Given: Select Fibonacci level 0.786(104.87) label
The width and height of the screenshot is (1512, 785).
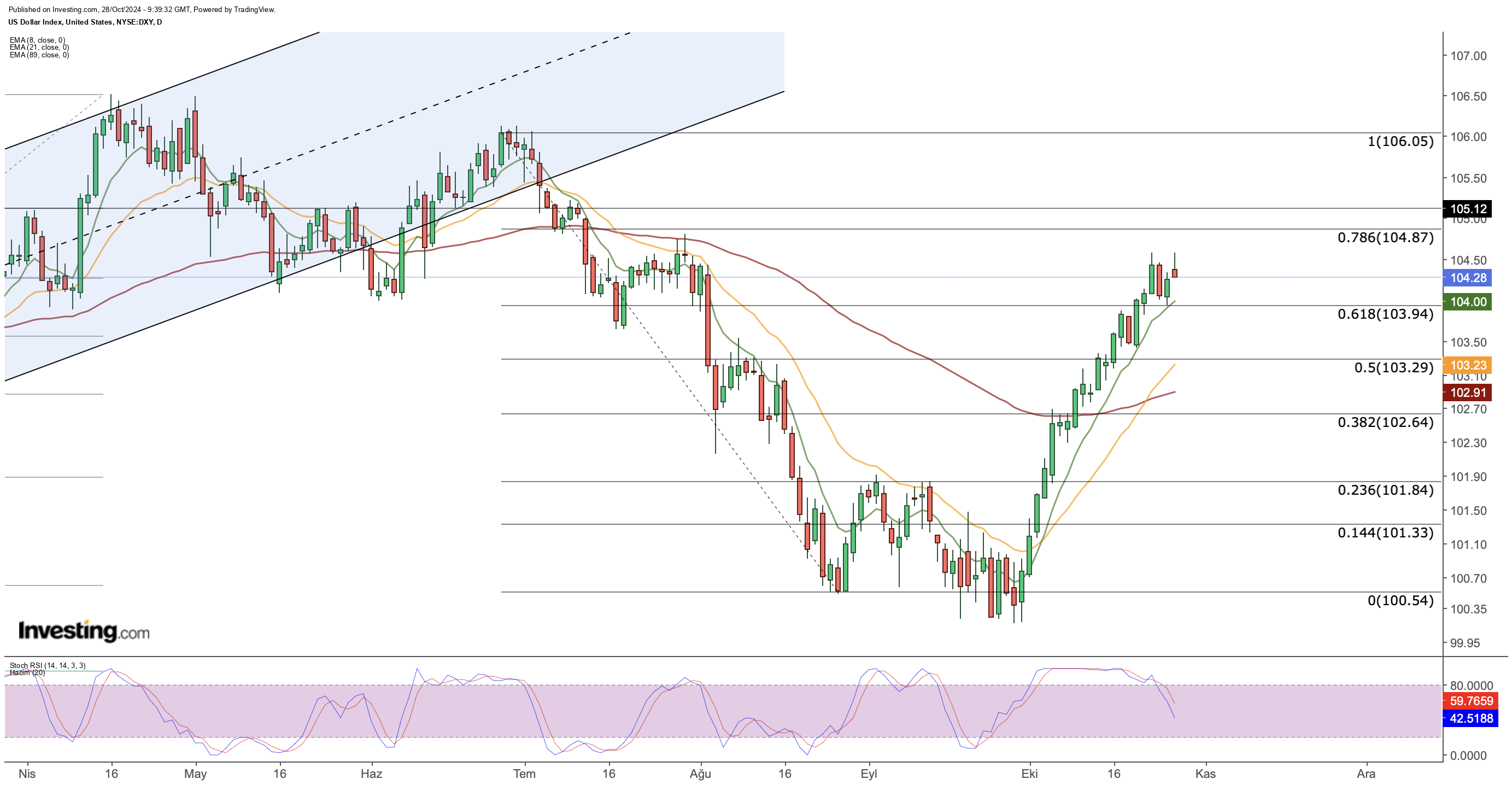Looking at the screenshot, I should tap(1385, 238).
